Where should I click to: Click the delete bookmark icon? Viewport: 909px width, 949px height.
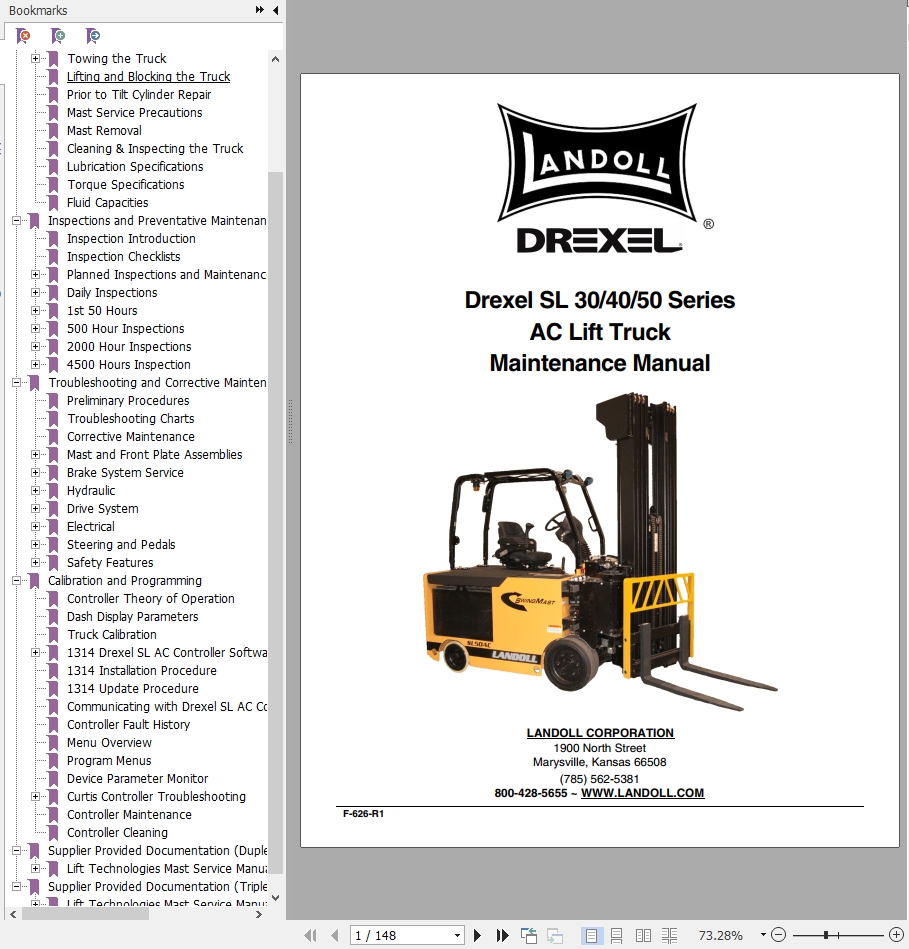[x=23, y=36]
